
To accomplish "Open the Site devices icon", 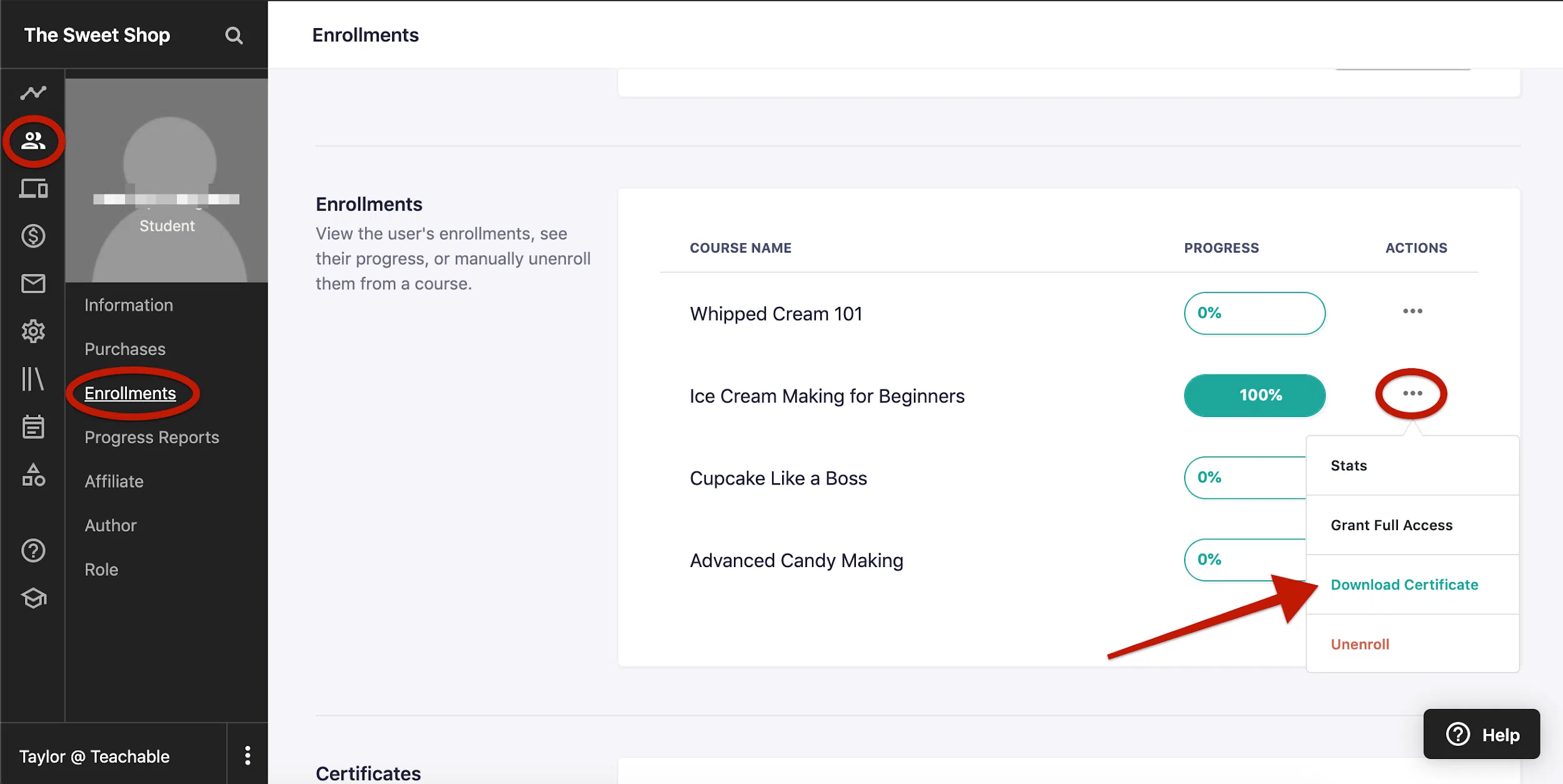I will (x=33, y=188).
